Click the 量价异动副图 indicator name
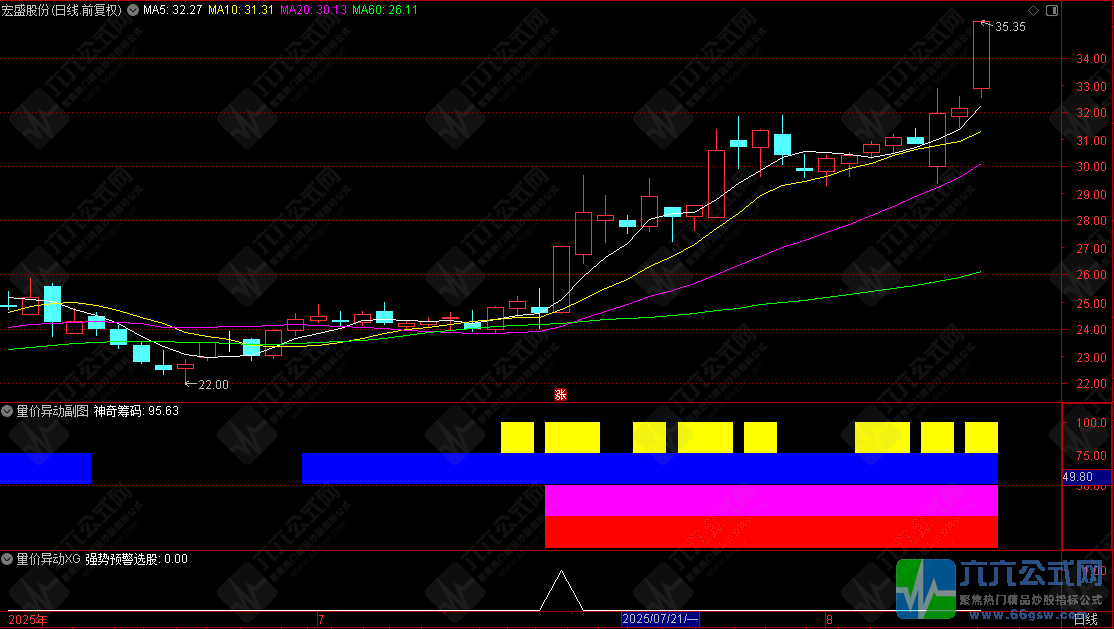The image size is (1114, 629). pyautogui.click(x=53, y=411)
